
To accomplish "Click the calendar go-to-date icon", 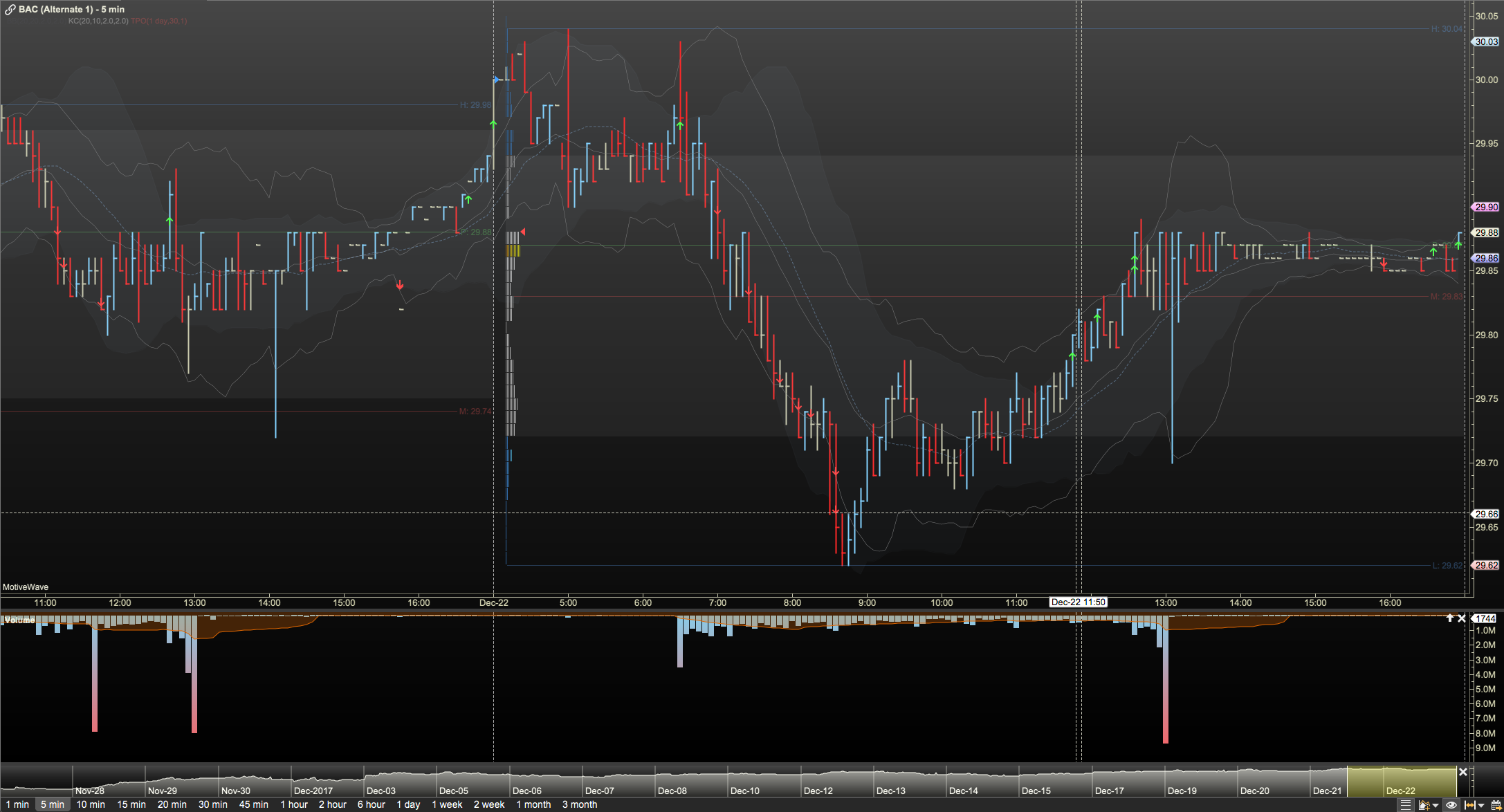I will pyautogui.click(x=1496, y=805).
